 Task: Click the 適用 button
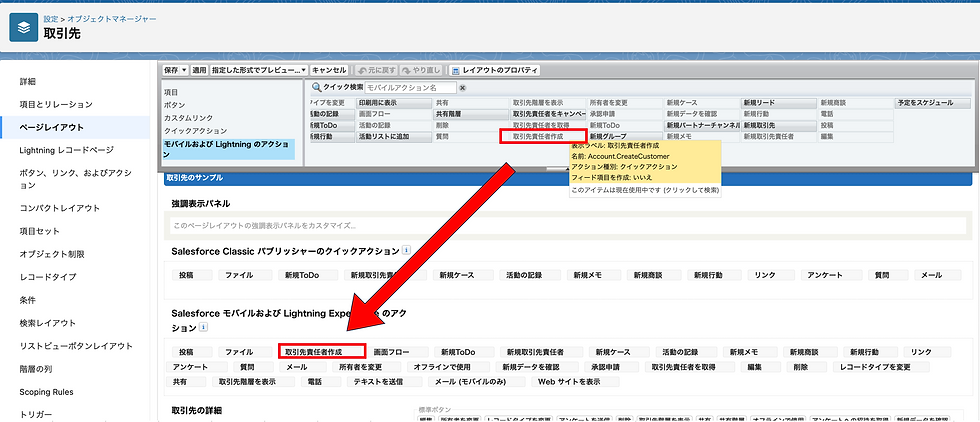tap(199, 71)
